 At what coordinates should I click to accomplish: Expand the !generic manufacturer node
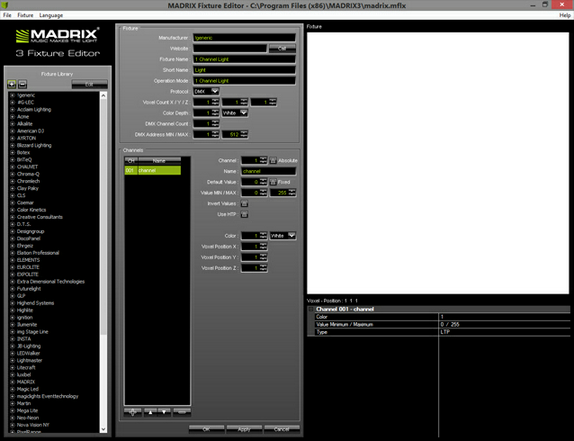[x=12, y=95]
